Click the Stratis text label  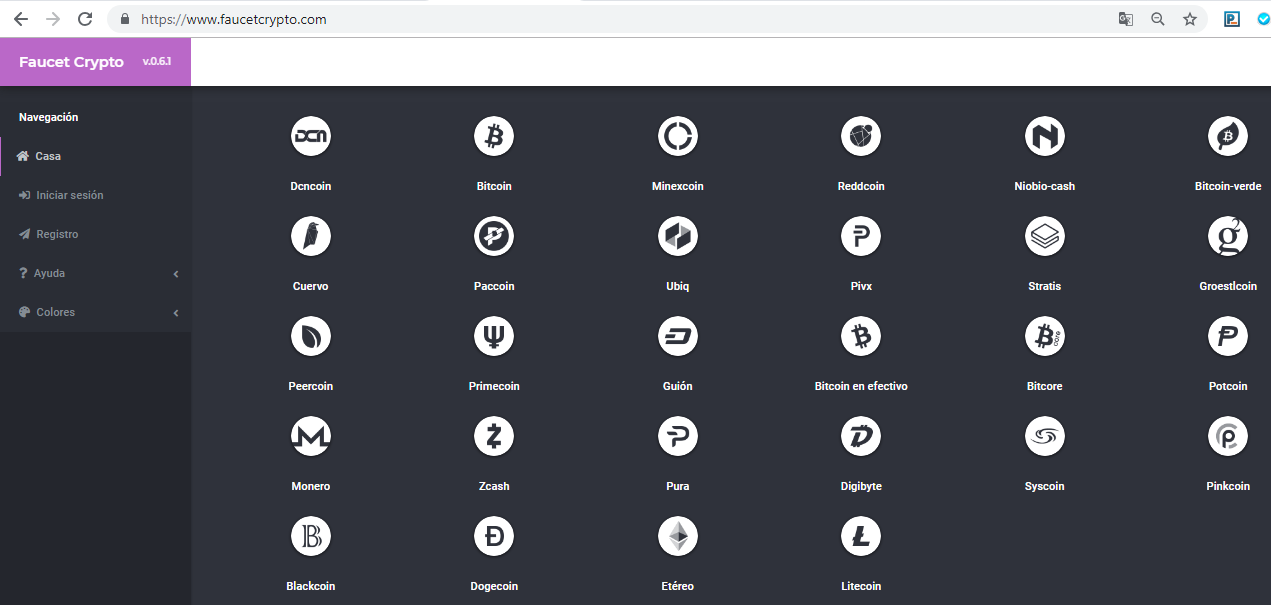tap(1045, 286)
